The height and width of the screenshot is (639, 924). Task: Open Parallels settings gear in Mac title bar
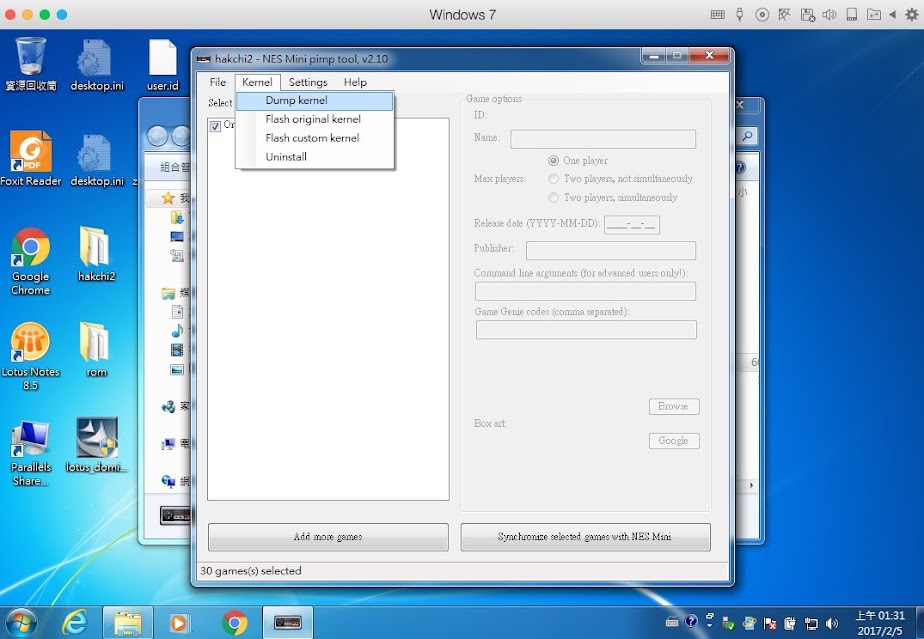point(912,15)
